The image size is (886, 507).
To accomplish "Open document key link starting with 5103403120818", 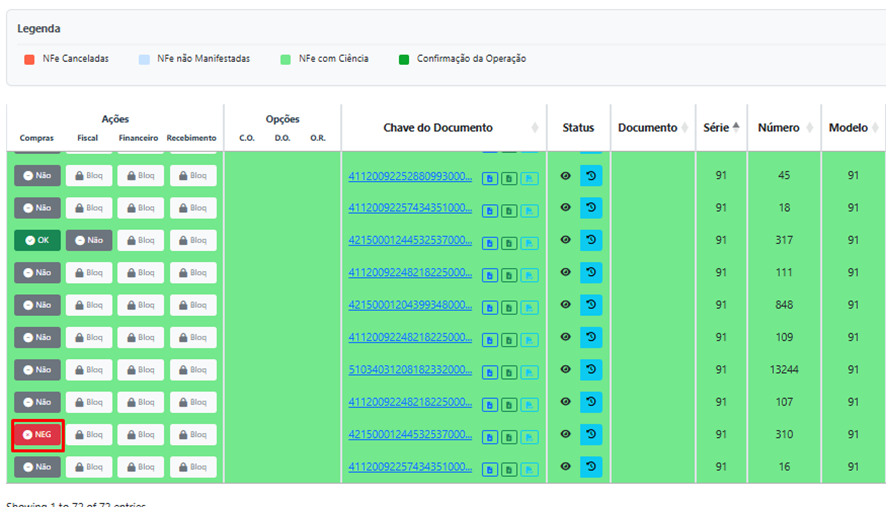I will (x=410, y=370).
